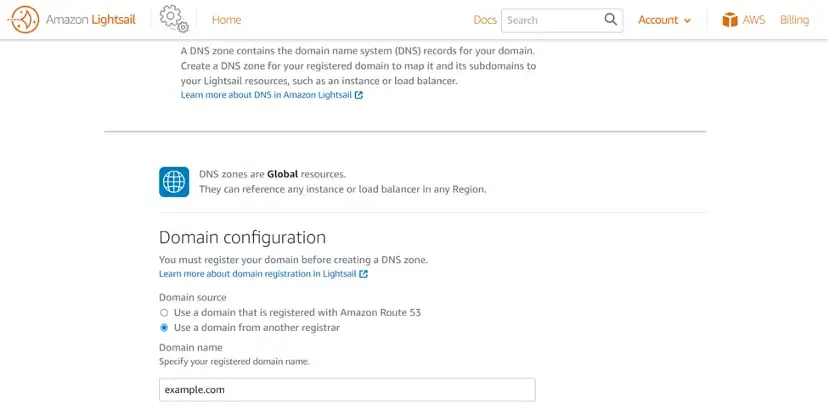Click external link icon after DNS learn more
Viewport: 828px width, 414px height.
pyautogui.click(x=359, y=96)
